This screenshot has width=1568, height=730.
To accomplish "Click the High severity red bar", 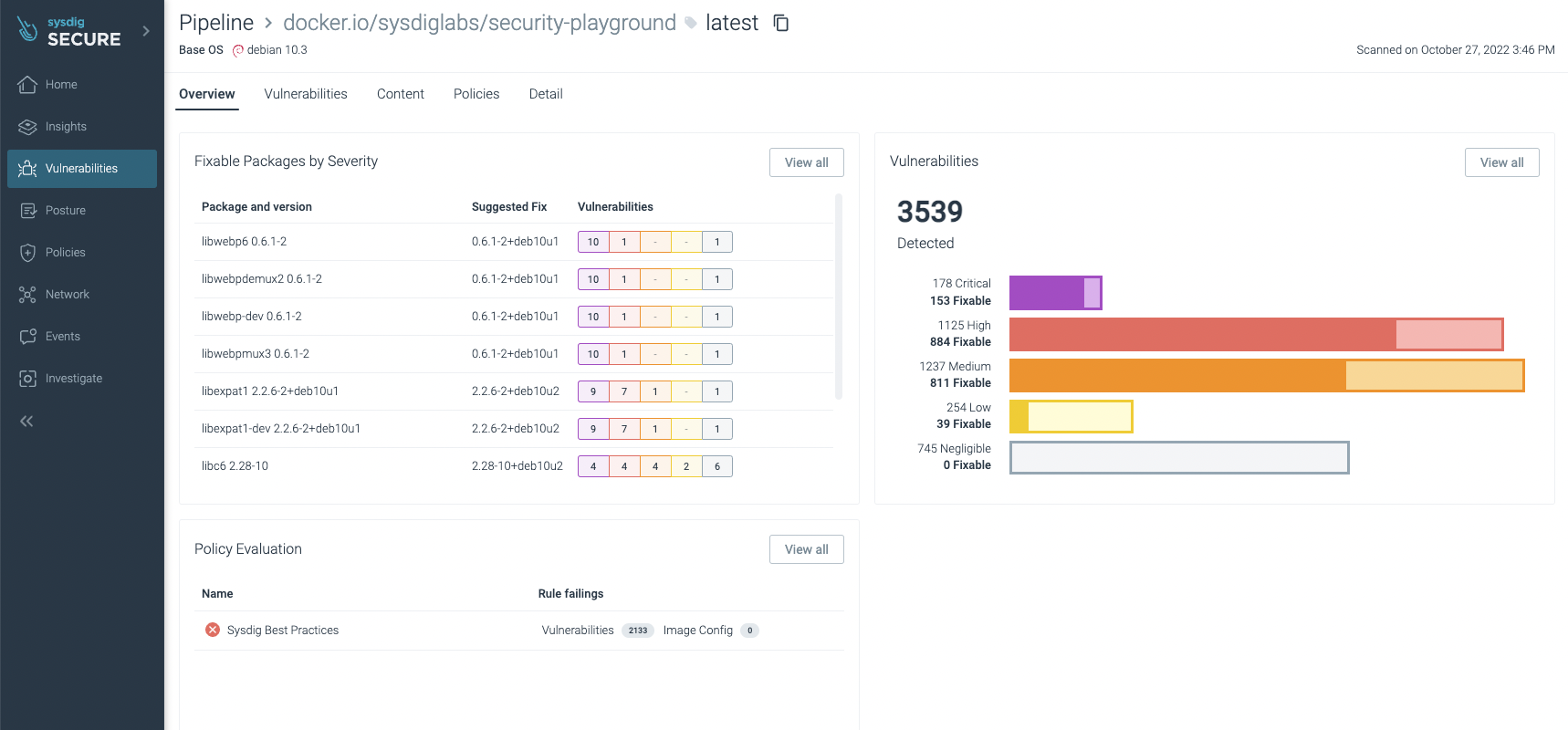I will coord(1257,334).
